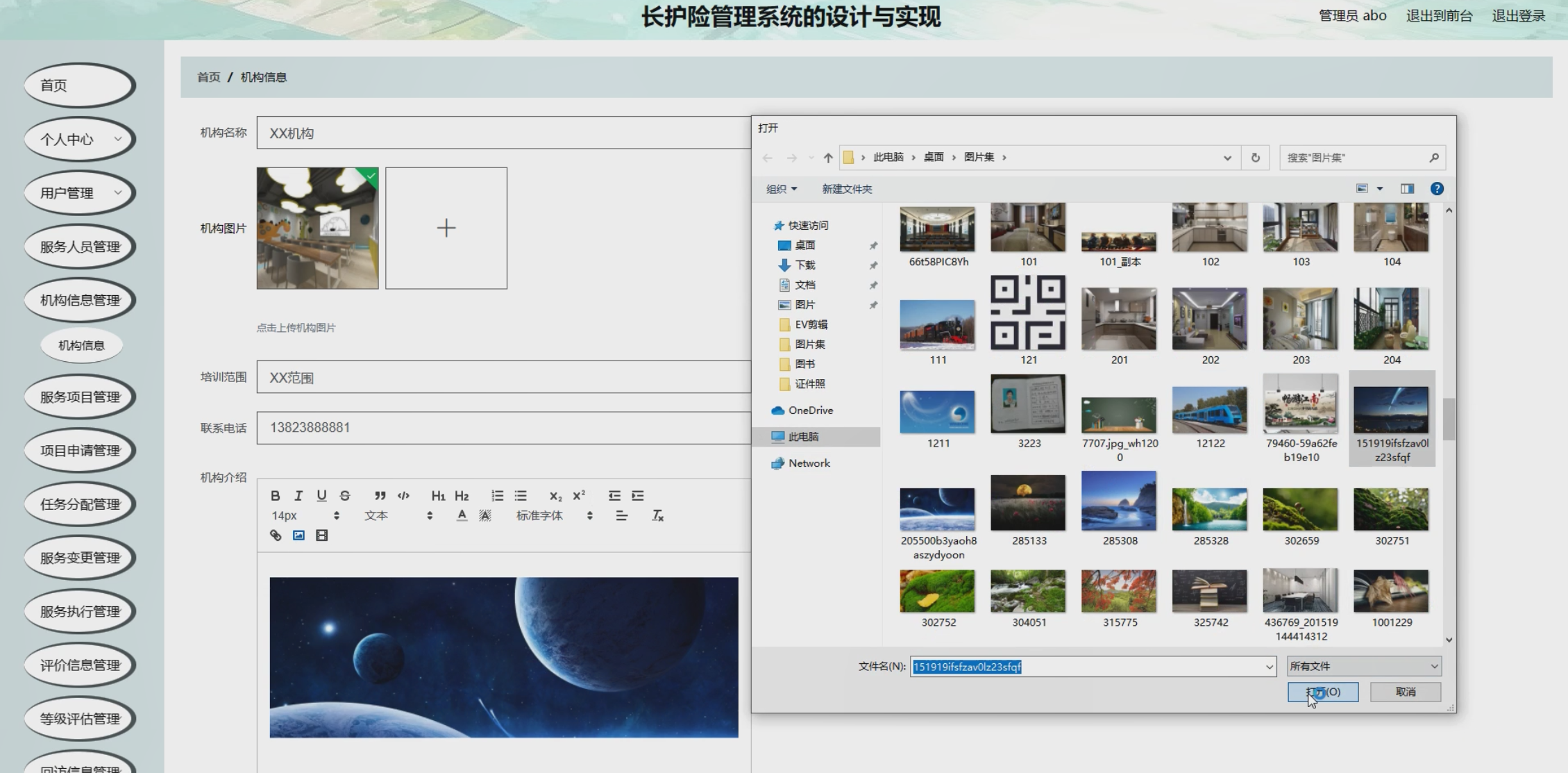Click the 取消 button in dialog
Screen dimensions: 1568x773
(x=1405, y=692)
